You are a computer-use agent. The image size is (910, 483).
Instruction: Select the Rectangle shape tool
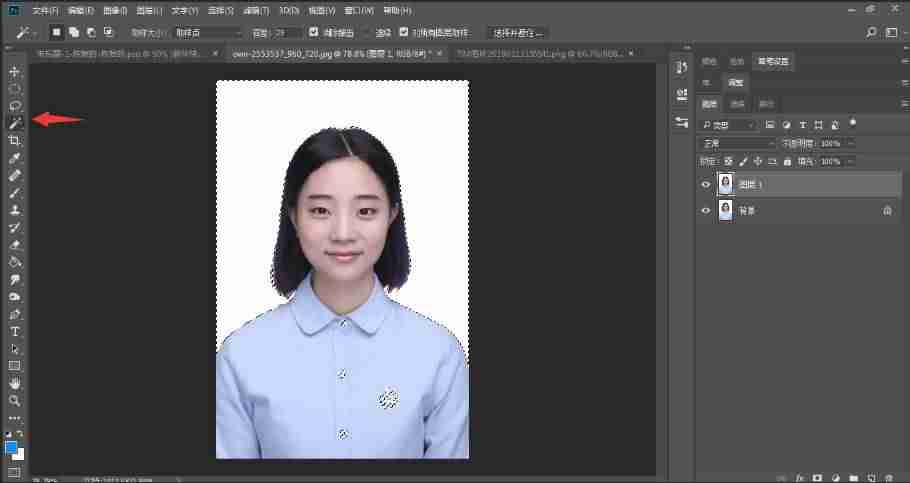(x=15, y=366)
